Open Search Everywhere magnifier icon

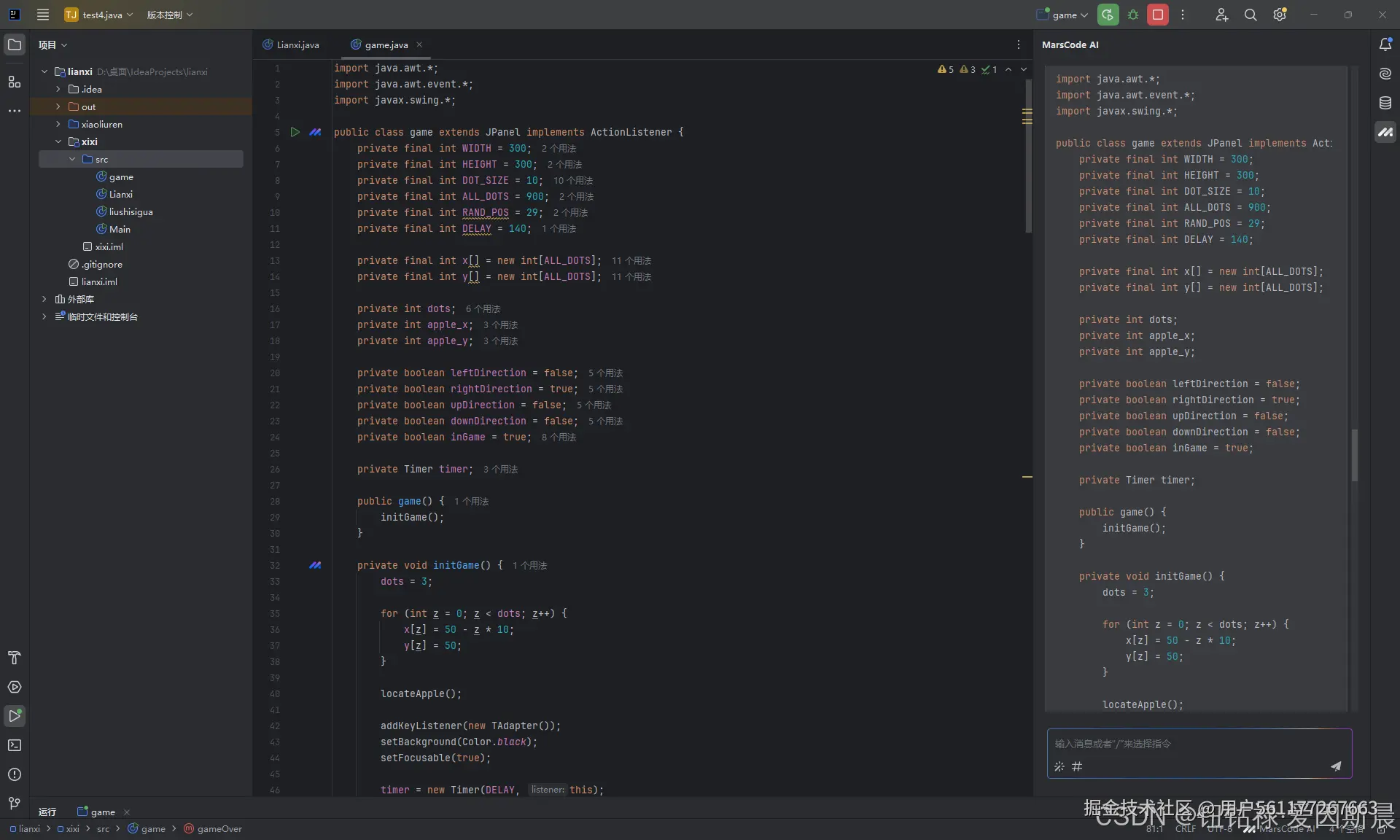tap(1251, 15)
